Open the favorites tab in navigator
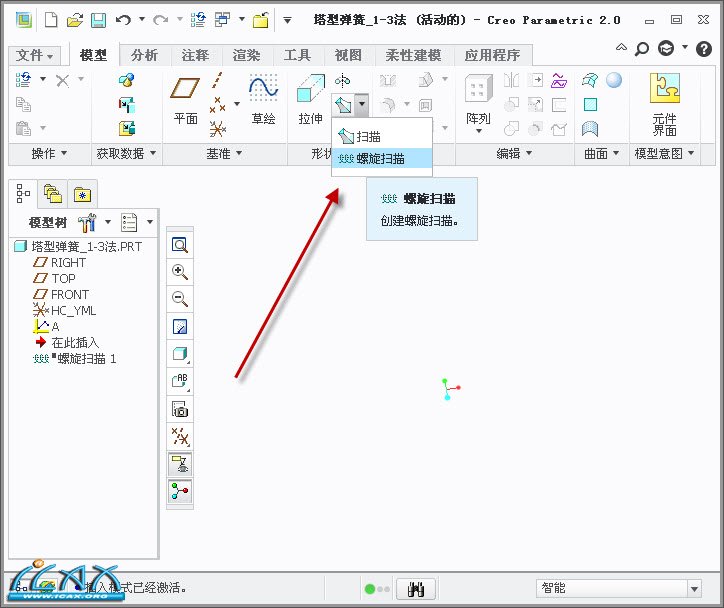 [82, 194]
